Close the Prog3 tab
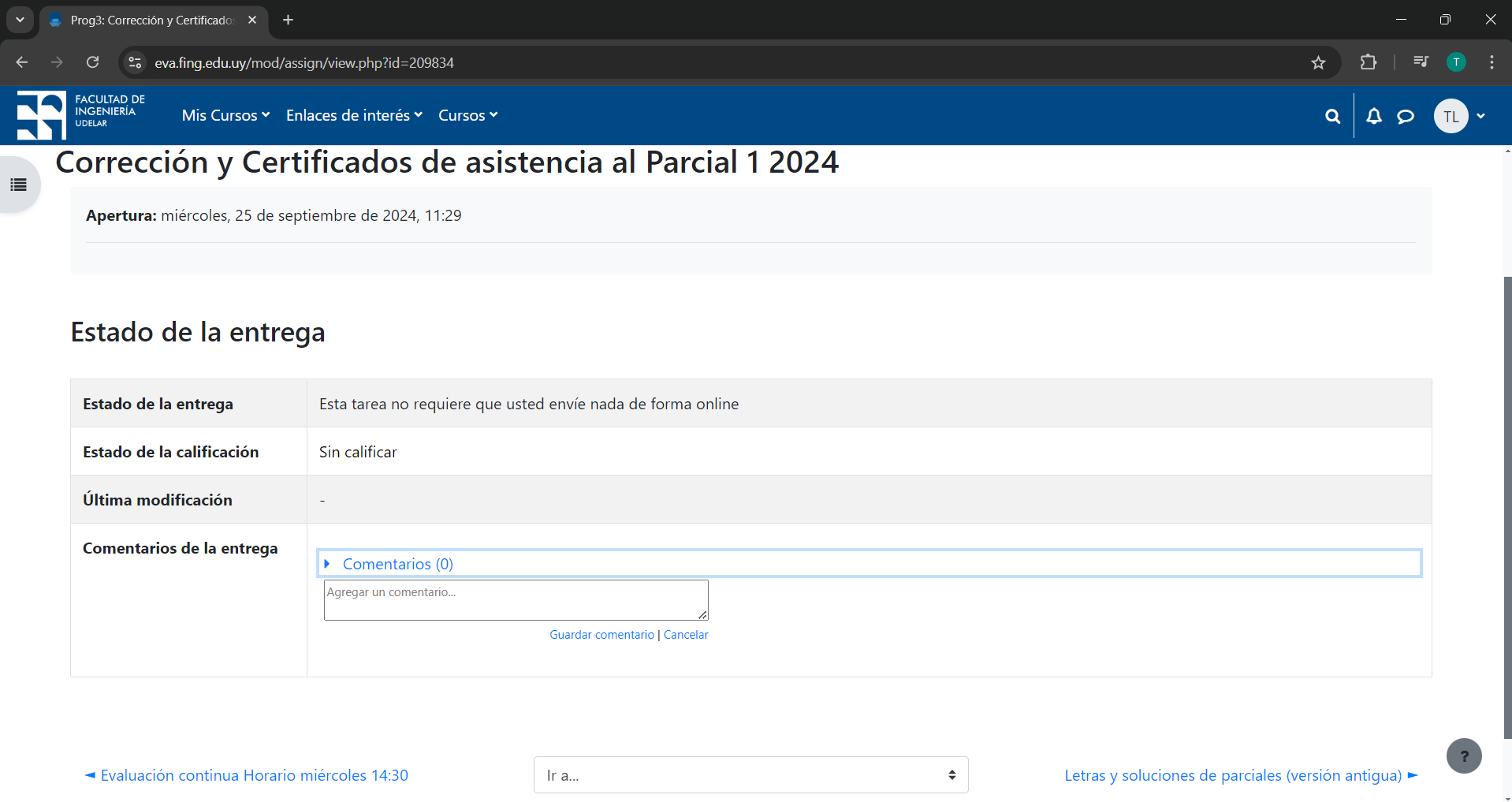Viewport: 1512px width, 802px height. click(x=252, y=20)
